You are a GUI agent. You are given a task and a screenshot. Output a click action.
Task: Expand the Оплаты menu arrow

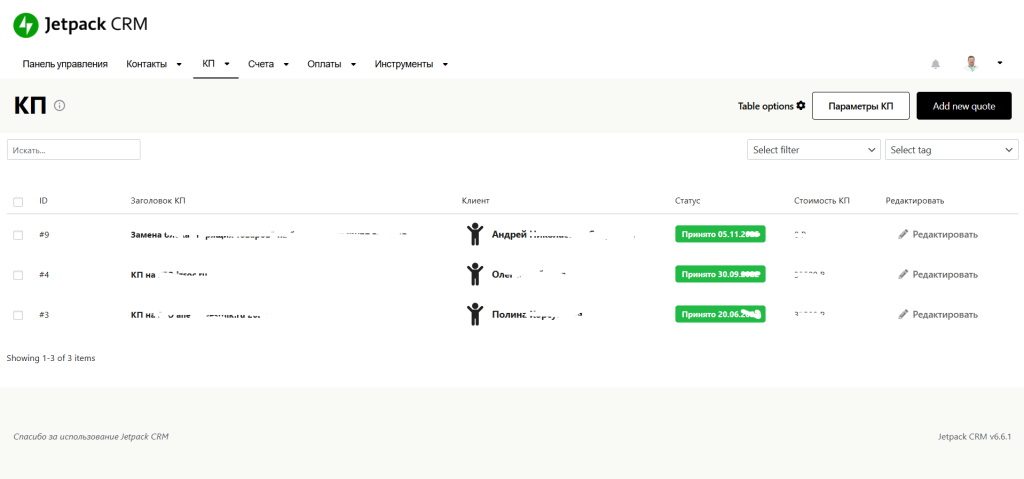click(353, 64)
